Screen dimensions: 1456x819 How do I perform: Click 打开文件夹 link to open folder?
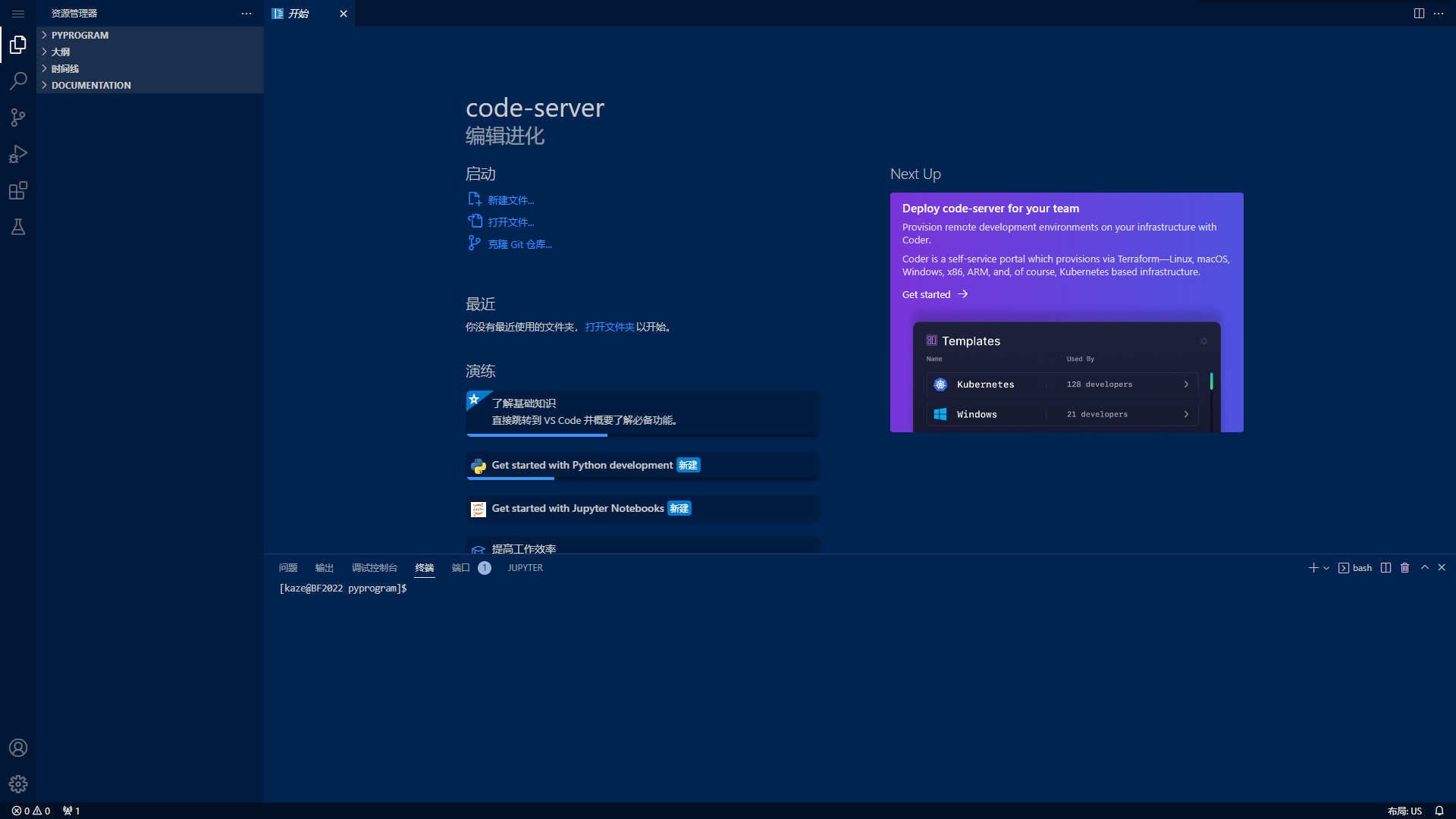610,326
